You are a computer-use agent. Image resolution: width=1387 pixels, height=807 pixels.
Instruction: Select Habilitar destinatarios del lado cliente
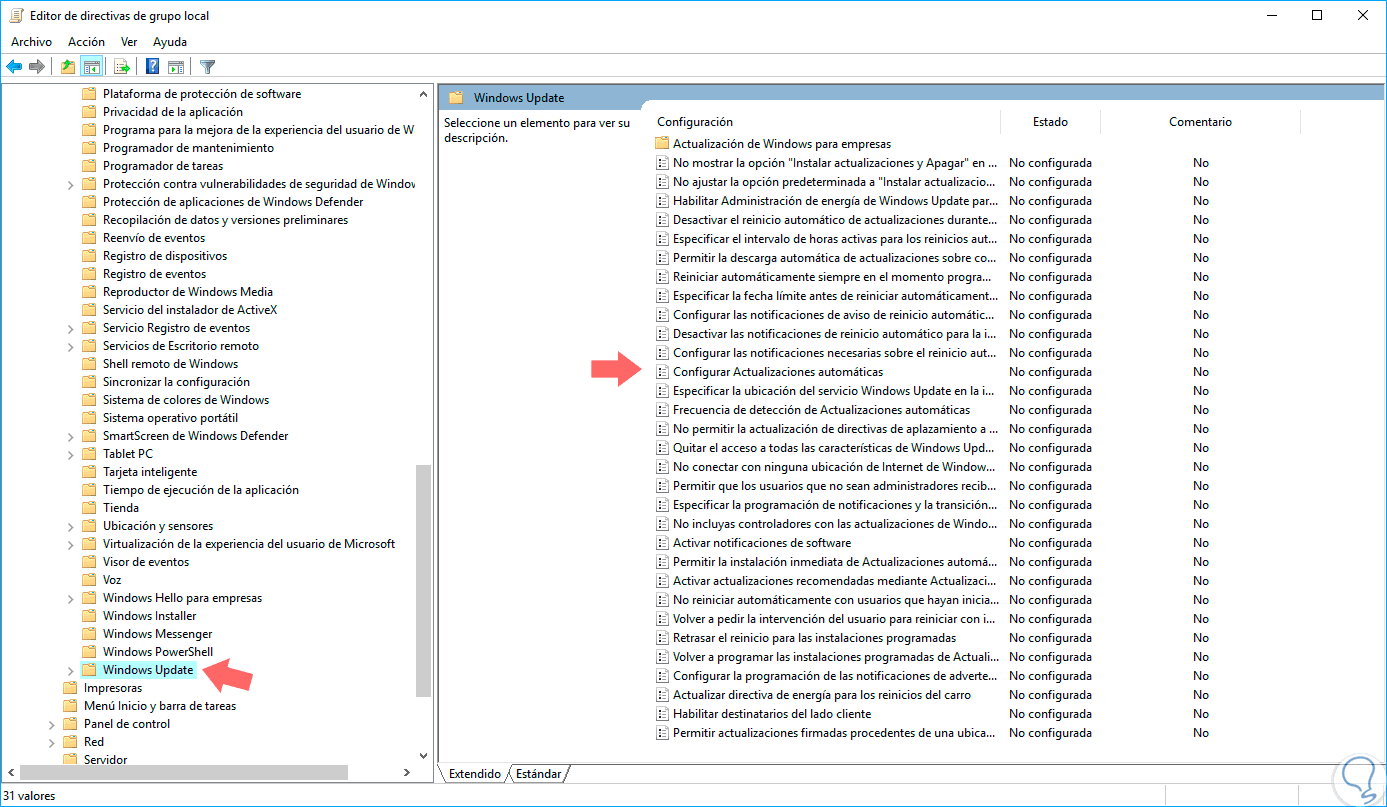(x=772, y=714)
